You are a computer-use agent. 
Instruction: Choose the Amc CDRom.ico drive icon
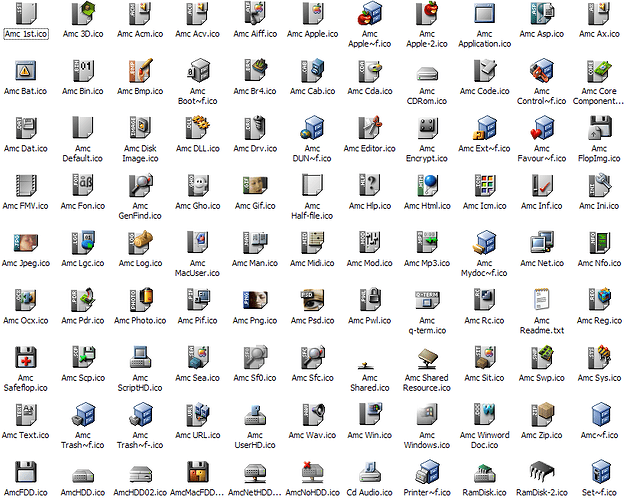[x=427, y=73]
